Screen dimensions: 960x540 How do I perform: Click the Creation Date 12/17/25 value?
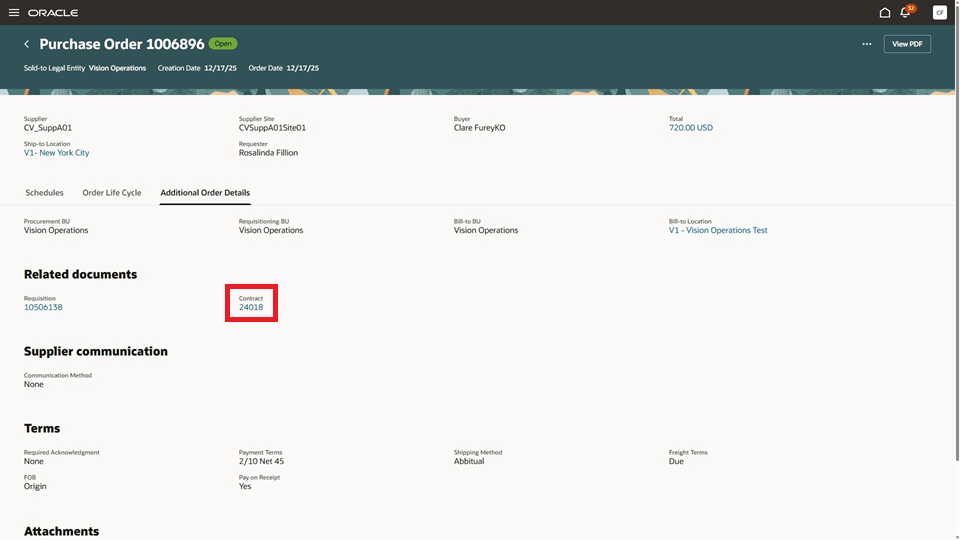(220, 68)
